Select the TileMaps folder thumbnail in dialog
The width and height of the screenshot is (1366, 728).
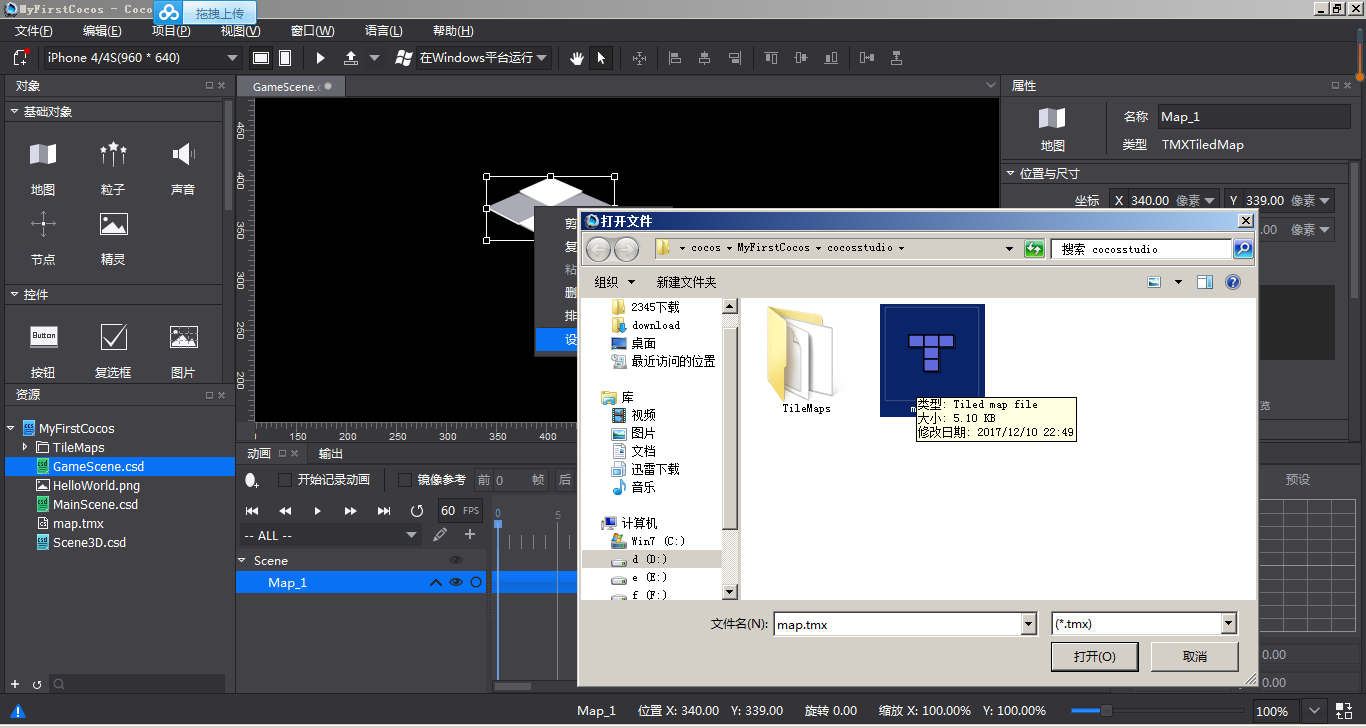[x=806, y=360]
